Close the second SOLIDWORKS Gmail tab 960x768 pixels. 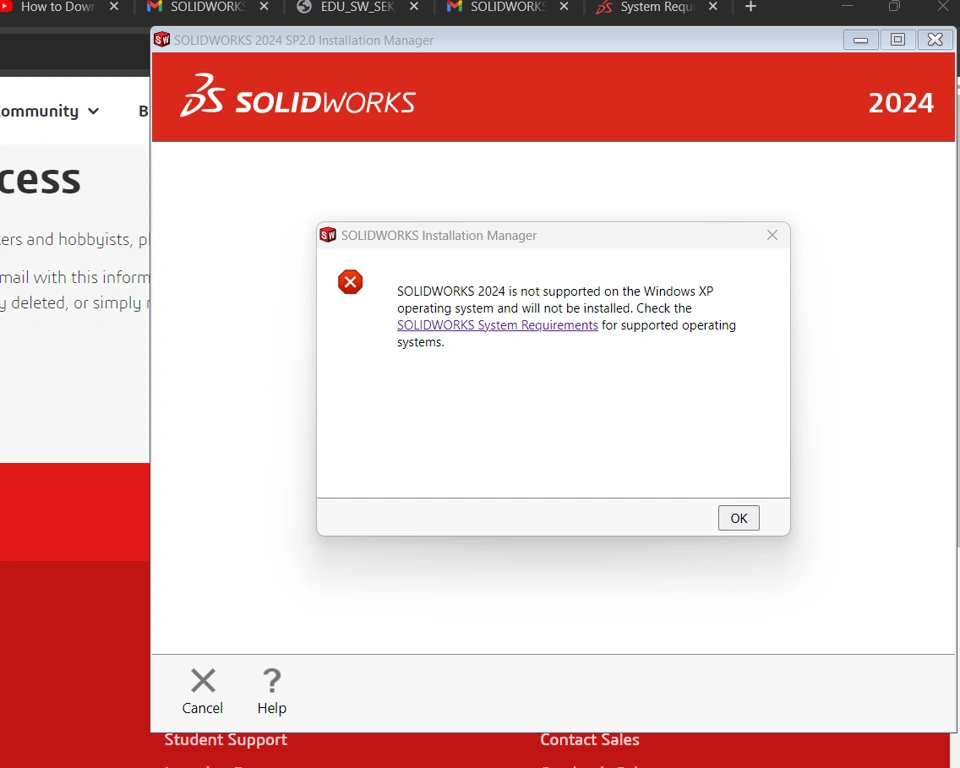click(x=564, y=7)
